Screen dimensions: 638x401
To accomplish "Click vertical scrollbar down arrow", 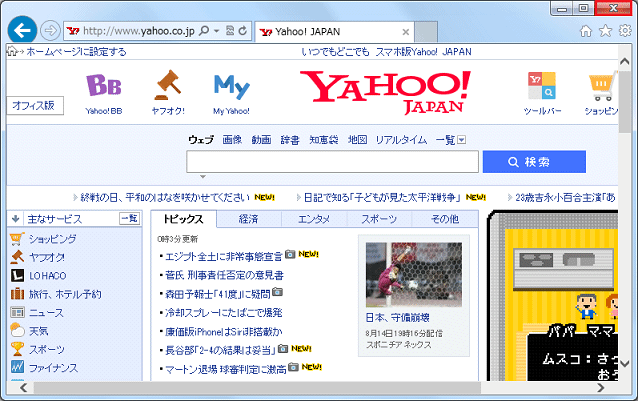I will point(625,363).
